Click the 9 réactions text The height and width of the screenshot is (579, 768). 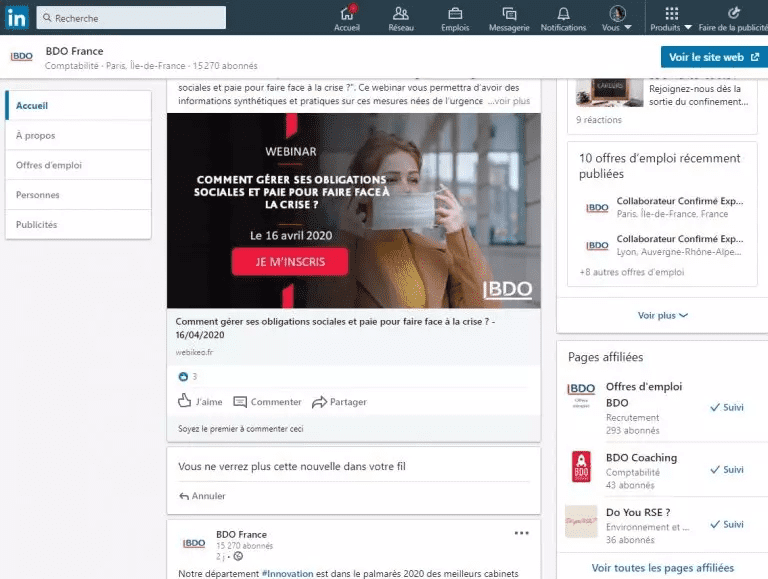tap(599, 120)
